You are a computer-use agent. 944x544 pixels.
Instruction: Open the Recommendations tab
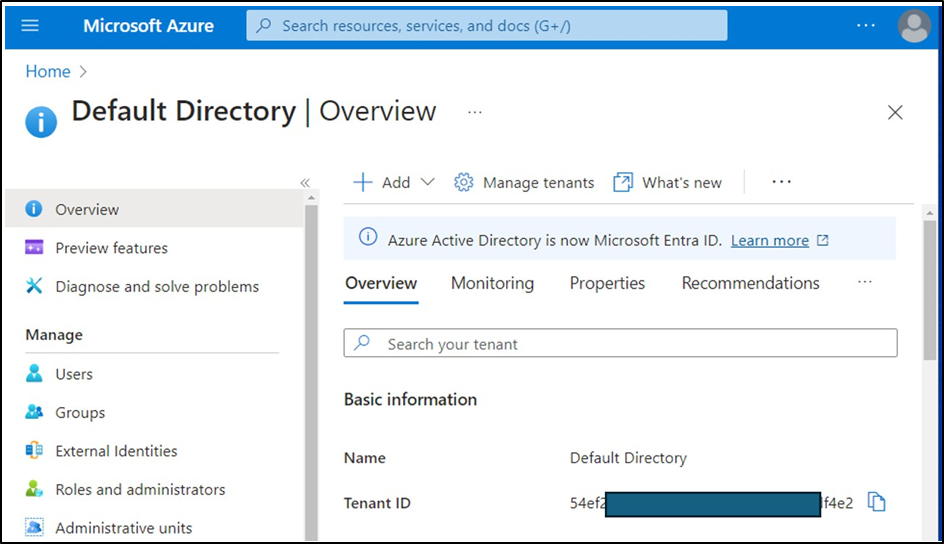click(750, 283)
